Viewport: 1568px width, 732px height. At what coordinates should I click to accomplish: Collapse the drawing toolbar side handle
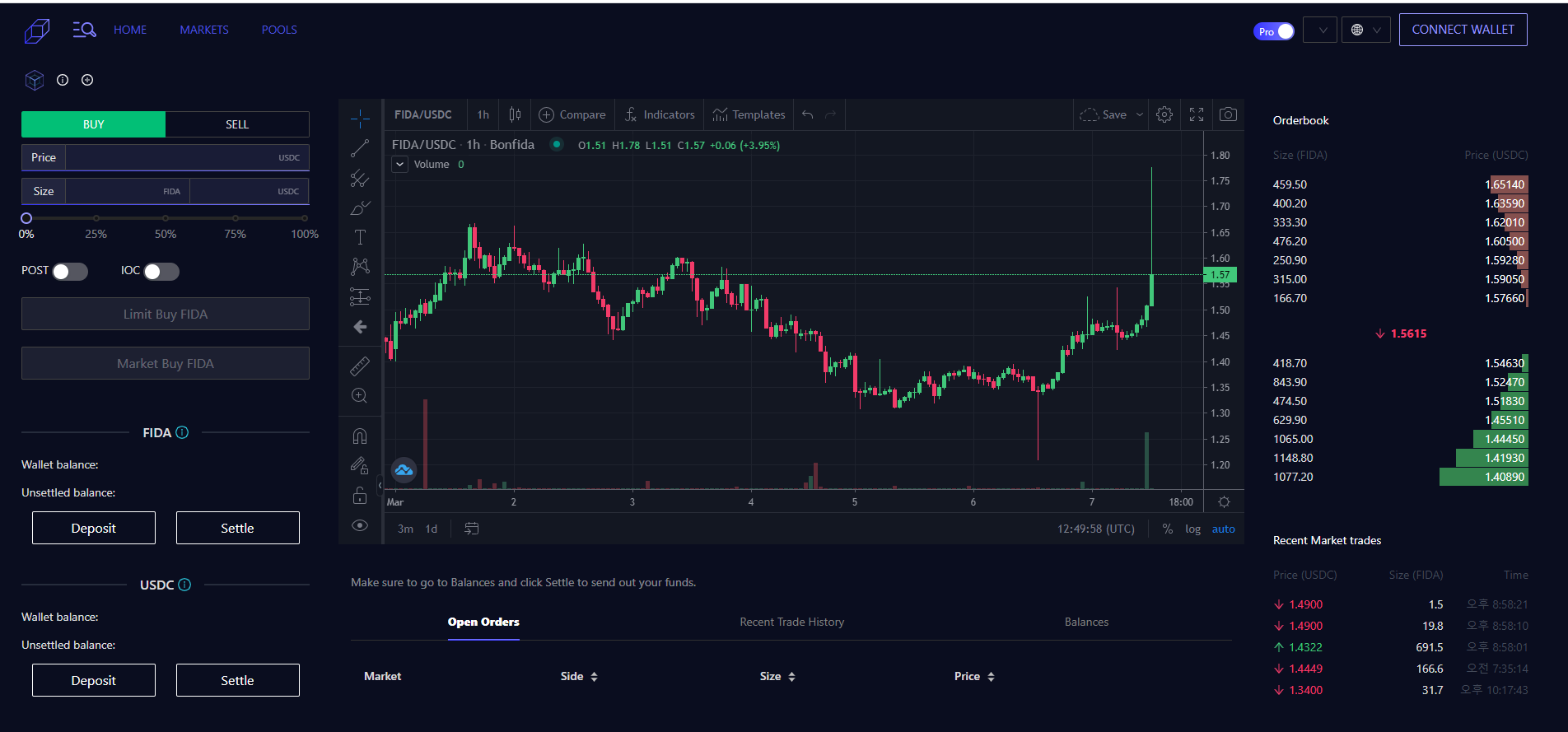pyautogui.click(x=380, y=486)
